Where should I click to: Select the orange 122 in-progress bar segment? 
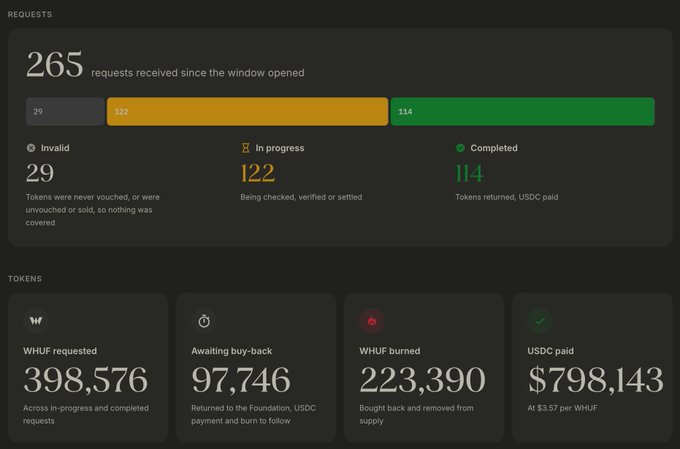pyautogui.click(x=248, y=111)
